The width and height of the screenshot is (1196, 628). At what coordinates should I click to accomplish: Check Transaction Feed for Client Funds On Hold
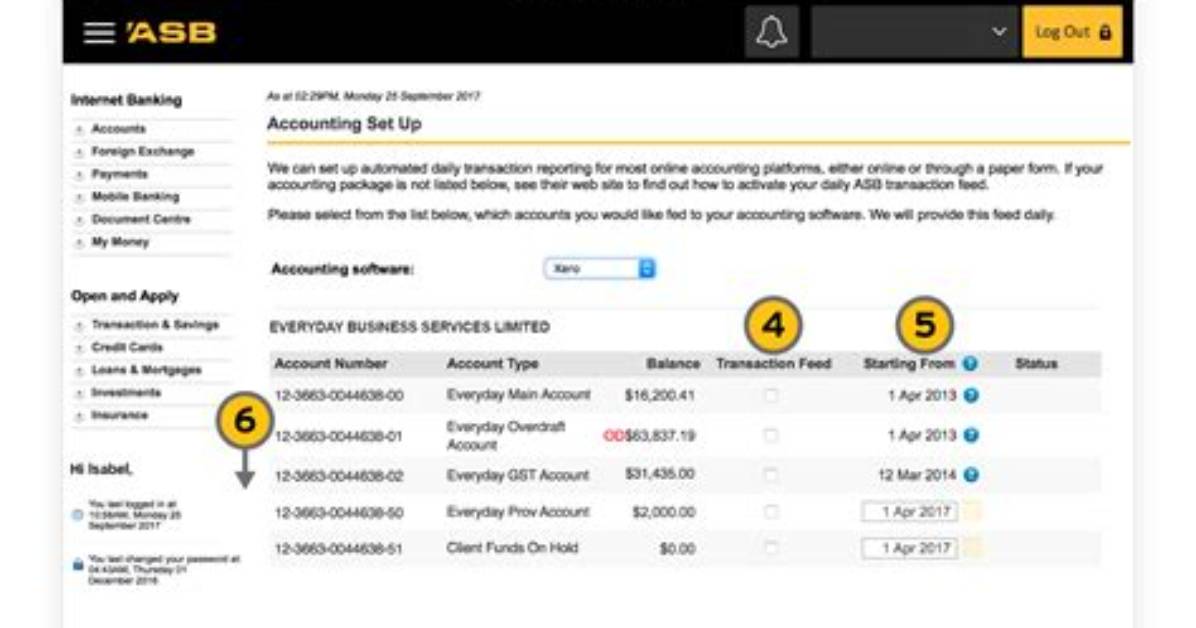tap(771, 547)
